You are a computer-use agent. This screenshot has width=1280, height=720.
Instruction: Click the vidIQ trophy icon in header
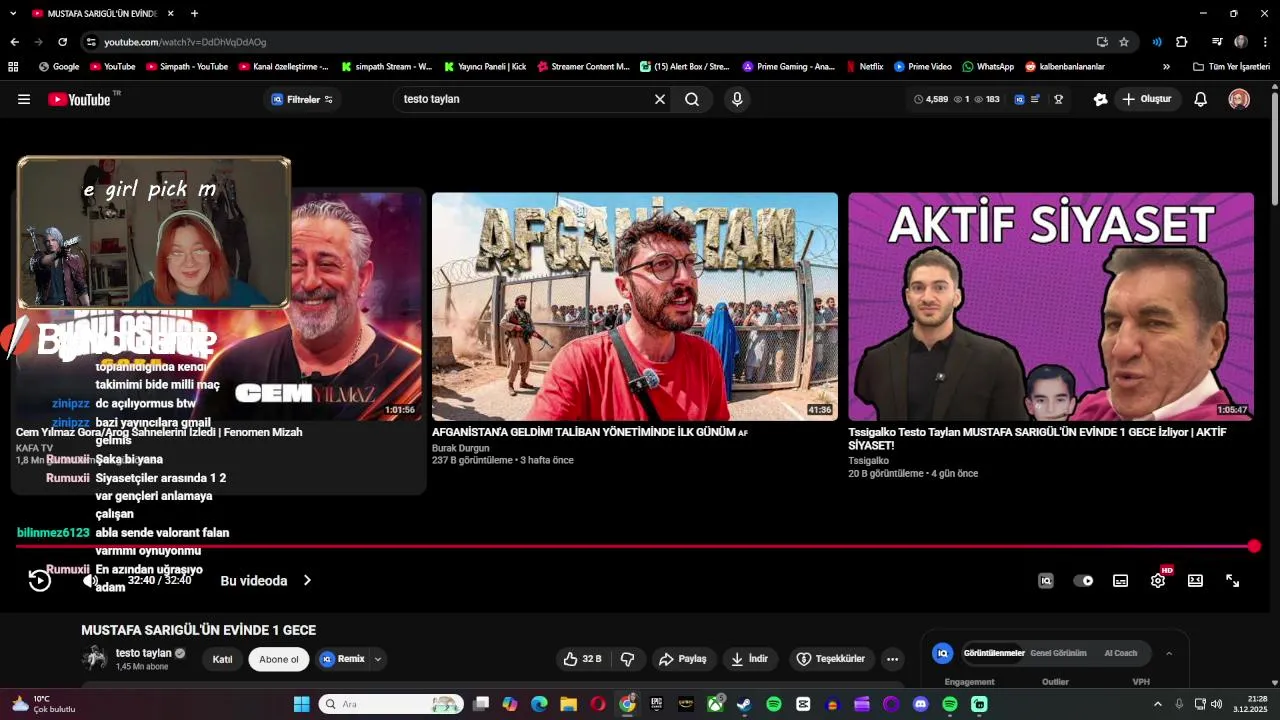click(x=1058, y=99)
